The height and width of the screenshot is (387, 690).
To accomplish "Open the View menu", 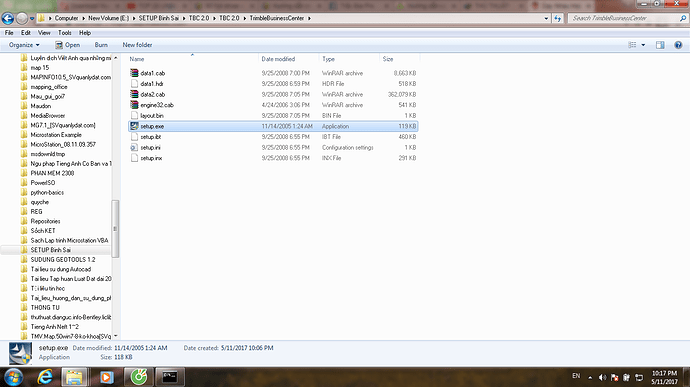I will tap(44, 33).
